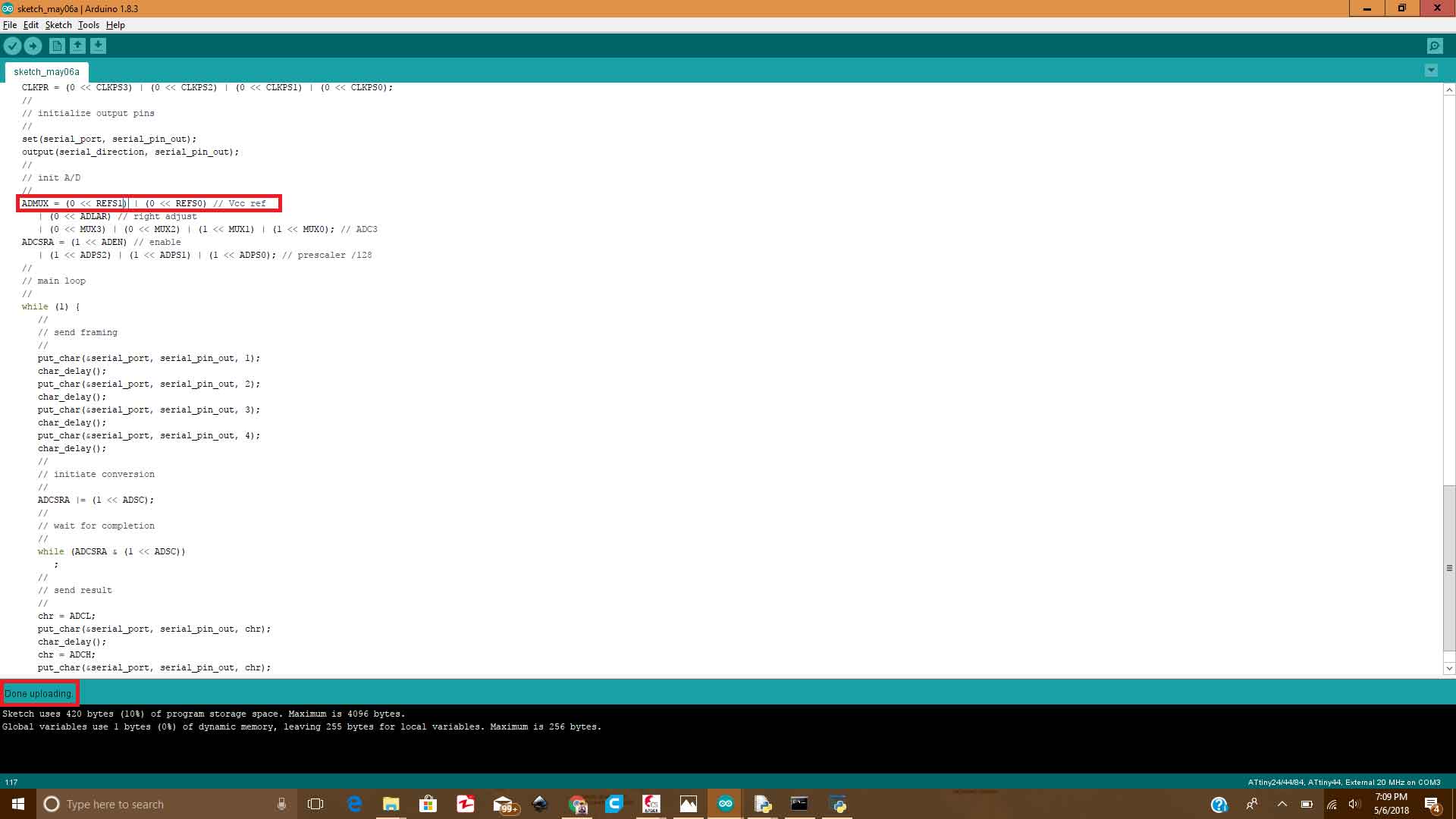Click the Arduino IDE taskbar icon
The image size is (1456, 819).
[x=725, y=804]
